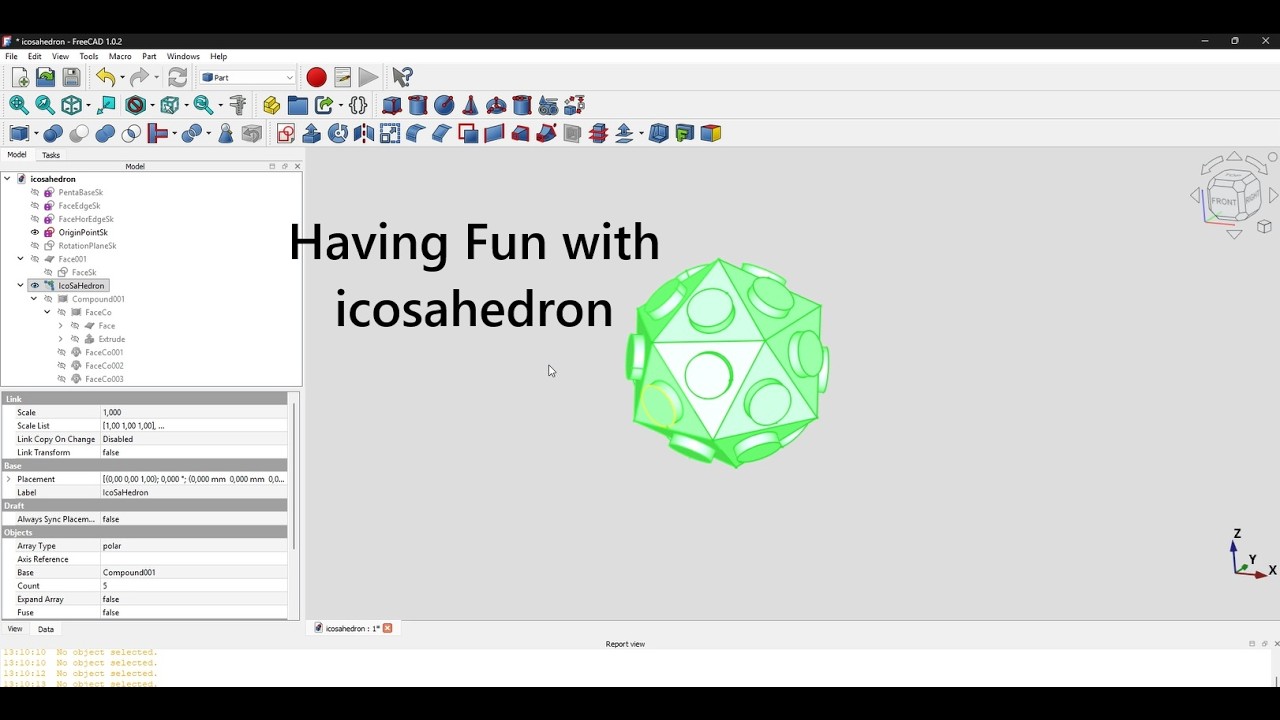Screen dimensions: 1280x720
Task: Expand the Face tree node
Action: [x=60, y=326]
